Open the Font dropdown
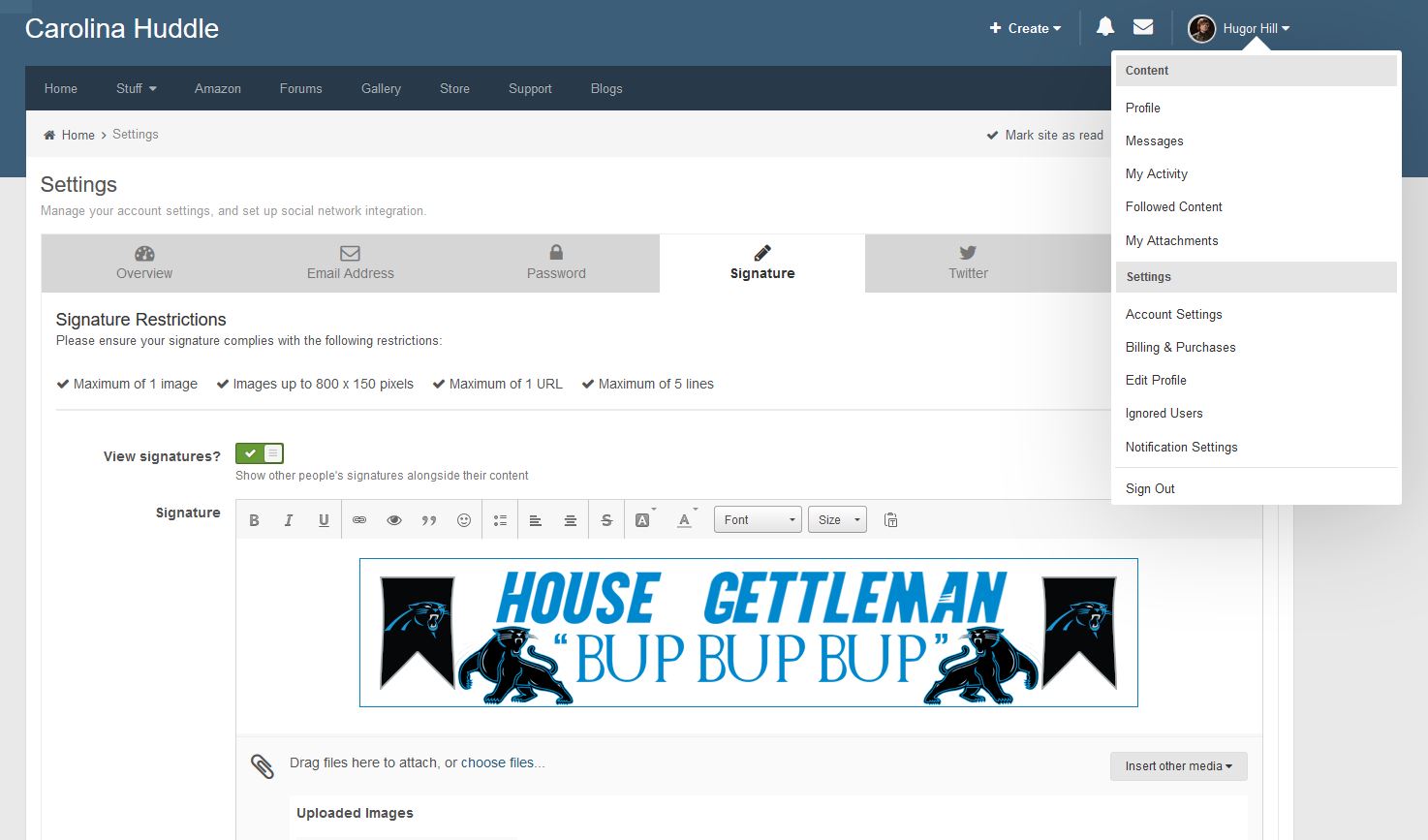 coord(758,520)
